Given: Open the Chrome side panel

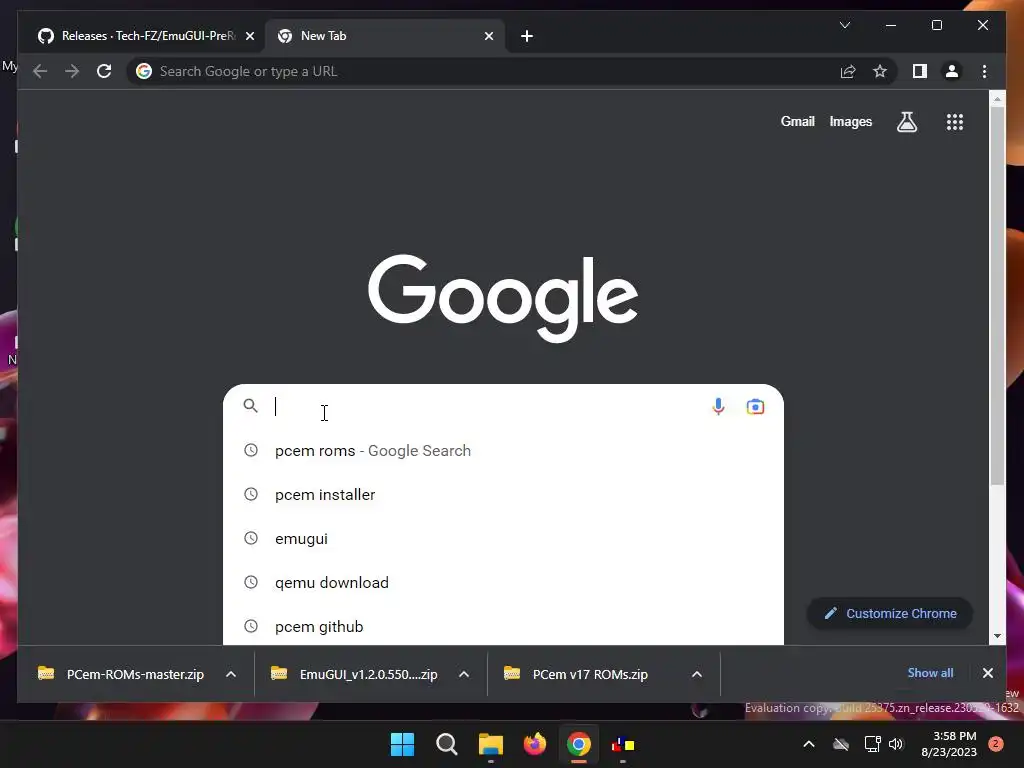Looking at the screenshot, I should [x=920, y=71].
